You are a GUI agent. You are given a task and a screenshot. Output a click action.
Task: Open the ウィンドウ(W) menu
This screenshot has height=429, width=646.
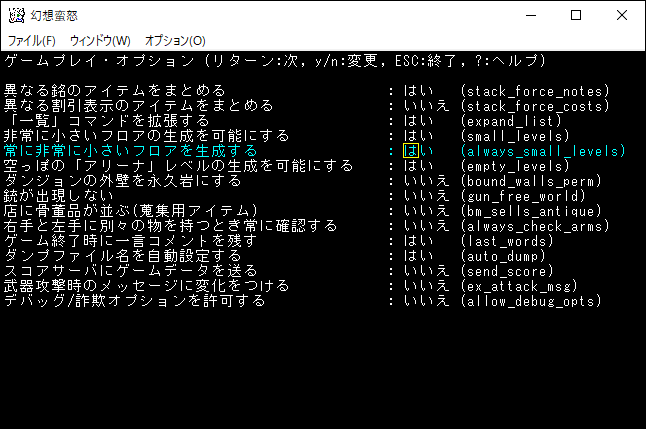point(100,41)
